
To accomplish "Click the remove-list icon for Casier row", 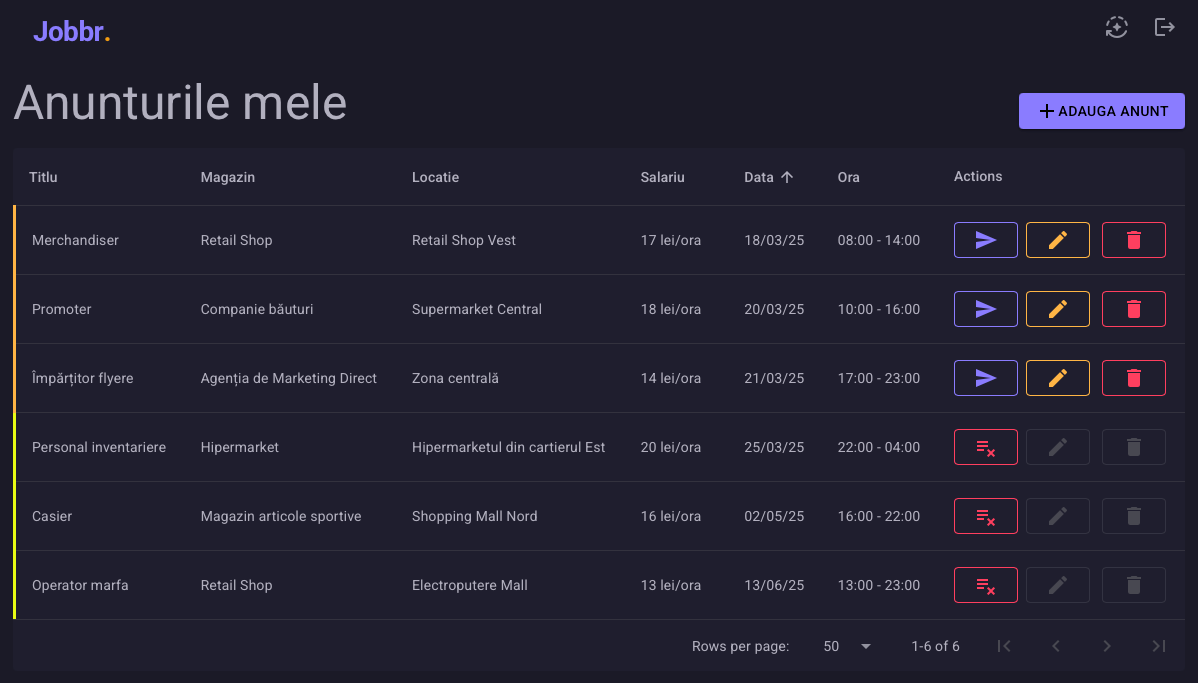I will 985,516.
